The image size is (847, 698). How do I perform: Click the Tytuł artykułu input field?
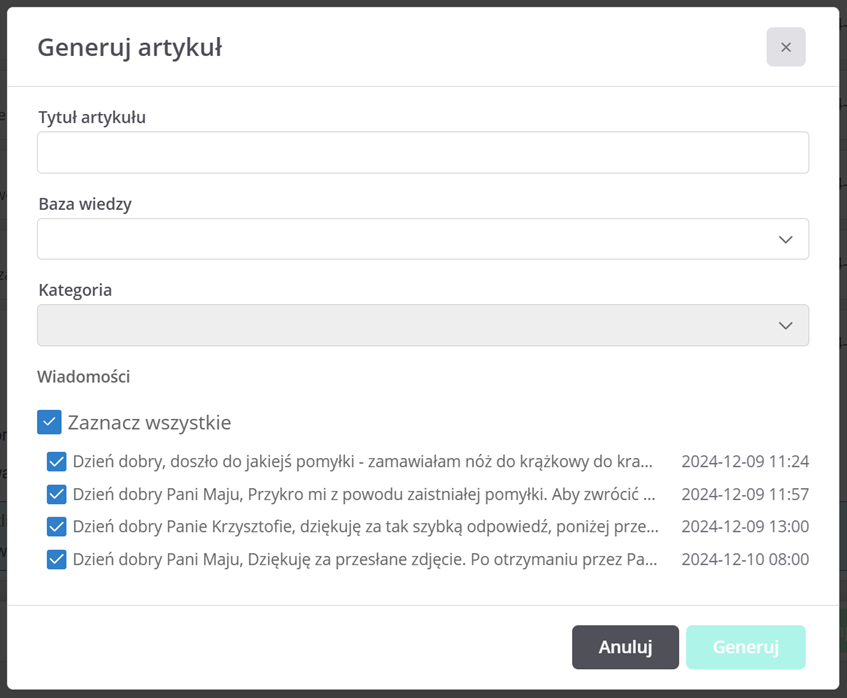[423, 152]
